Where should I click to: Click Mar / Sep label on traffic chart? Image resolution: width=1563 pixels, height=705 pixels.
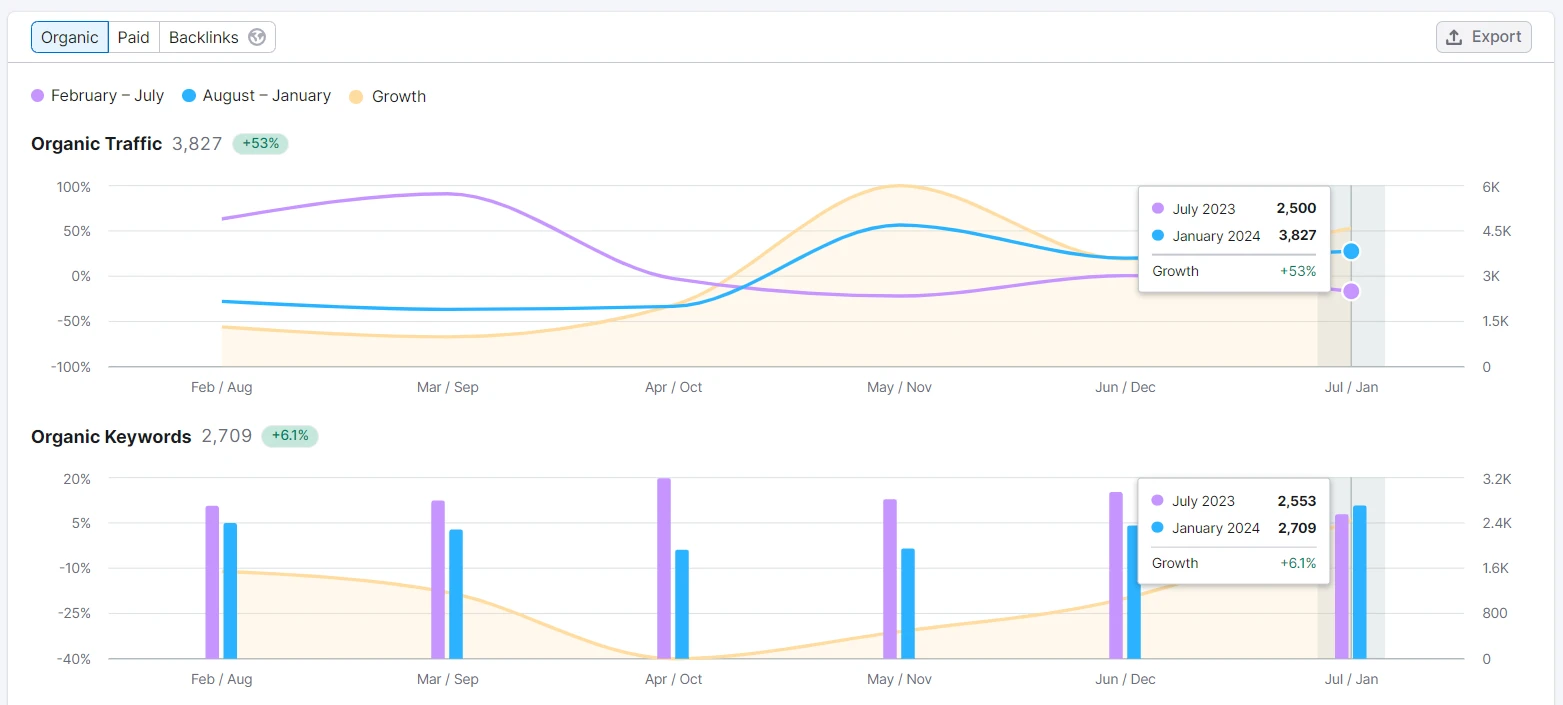pos(448,387)
